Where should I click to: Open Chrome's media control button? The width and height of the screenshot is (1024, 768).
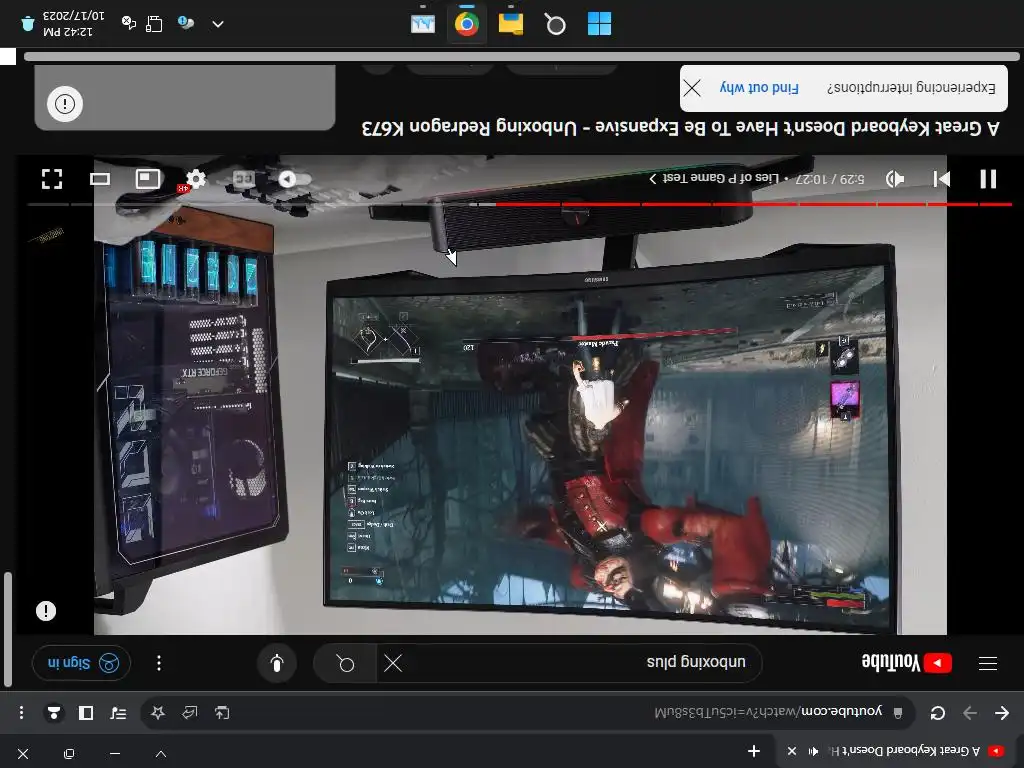[x=118, y=712]
